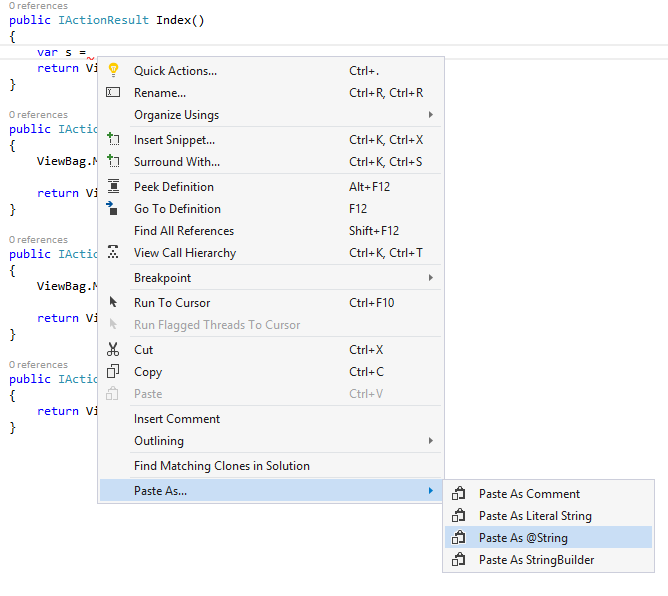Image resolution: width=668 pixels, height=596 pixels.
Task: Choose Surround With... entry
Action: point(271,162)
